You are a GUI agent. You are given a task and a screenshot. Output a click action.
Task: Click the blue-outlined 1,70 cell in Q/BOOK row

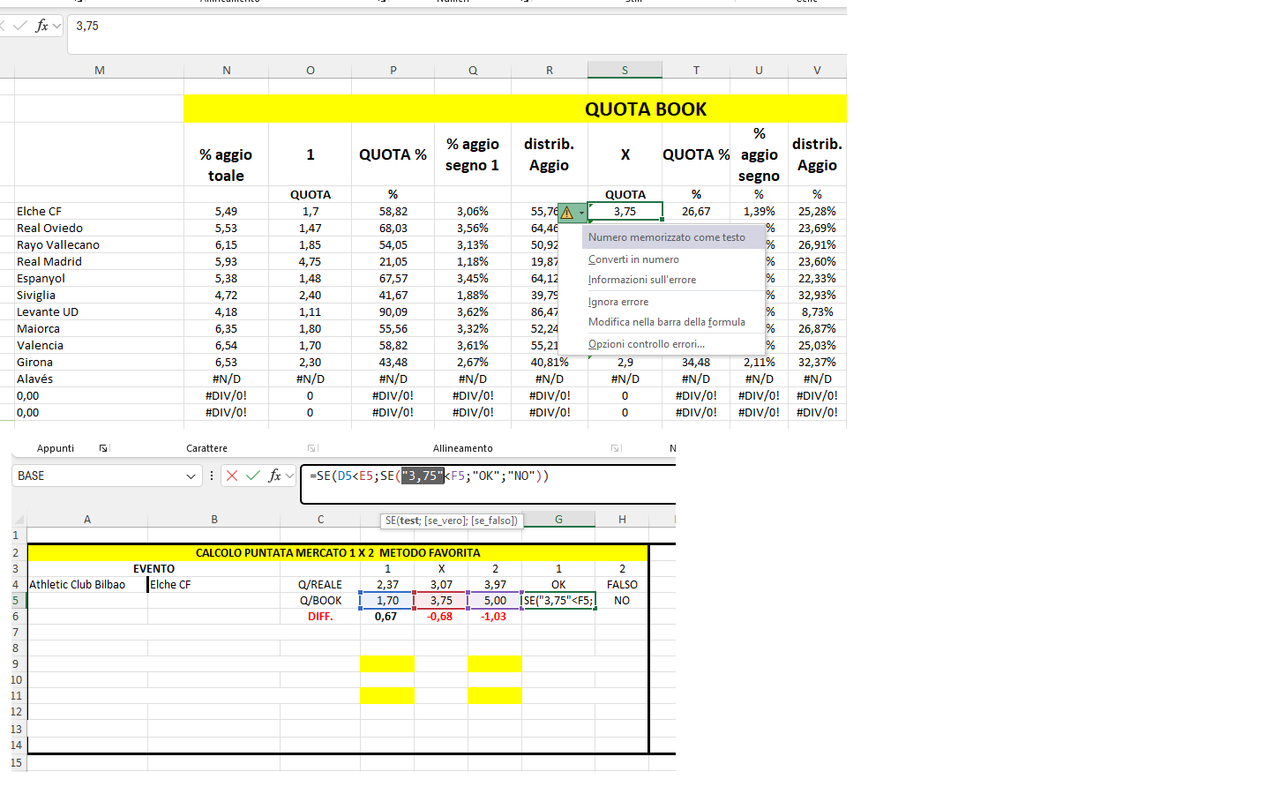[387, 601]
